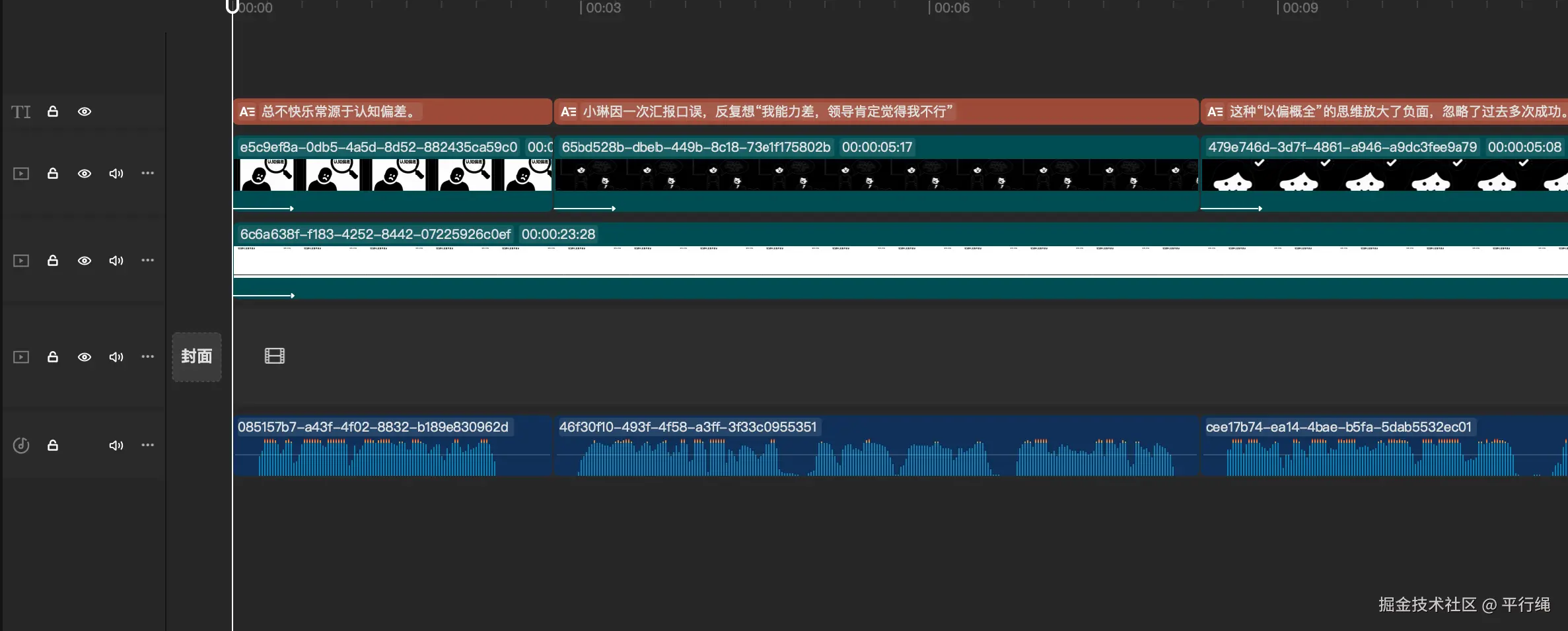Lock the subtitle text track
1568x631 pixels.
53,112
